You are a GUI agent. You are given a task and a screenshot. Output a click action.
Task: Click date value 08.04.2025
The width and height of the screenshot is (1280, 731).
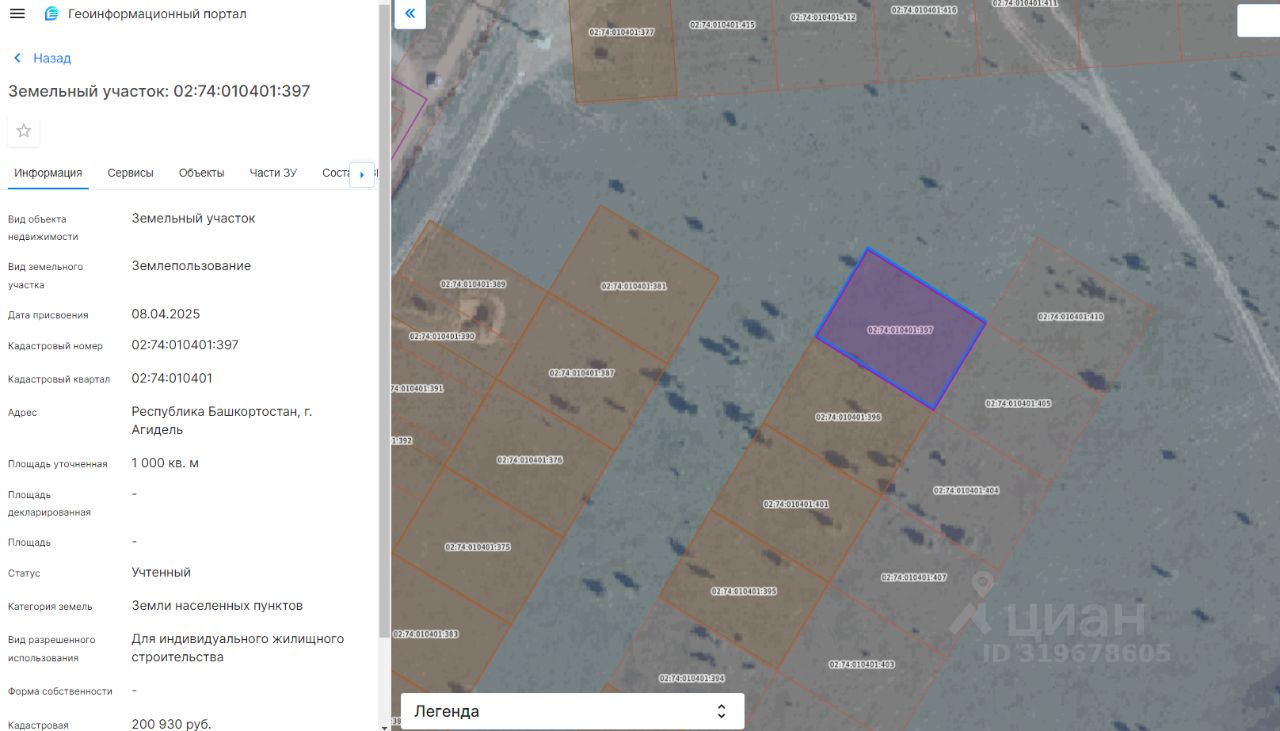click(x=166, y=314)
